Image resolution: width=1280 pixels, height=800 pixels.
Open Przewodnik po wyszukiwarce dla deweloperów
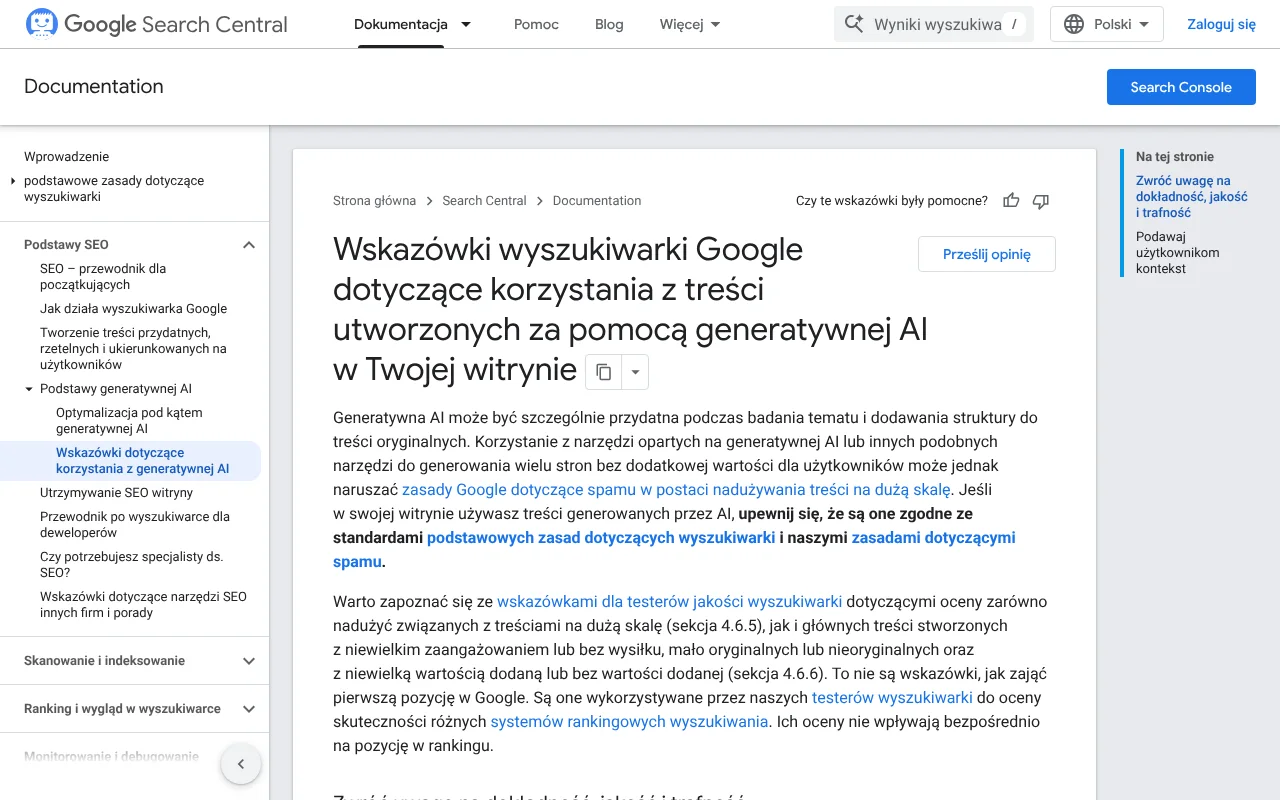click(x=135, y=525)
